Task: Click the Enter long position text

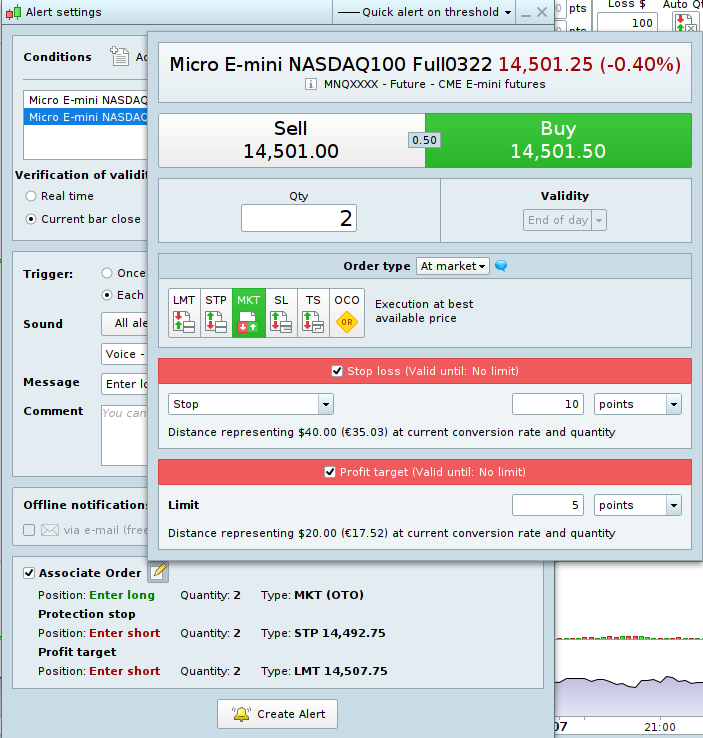Action: [x=122, y=595]
